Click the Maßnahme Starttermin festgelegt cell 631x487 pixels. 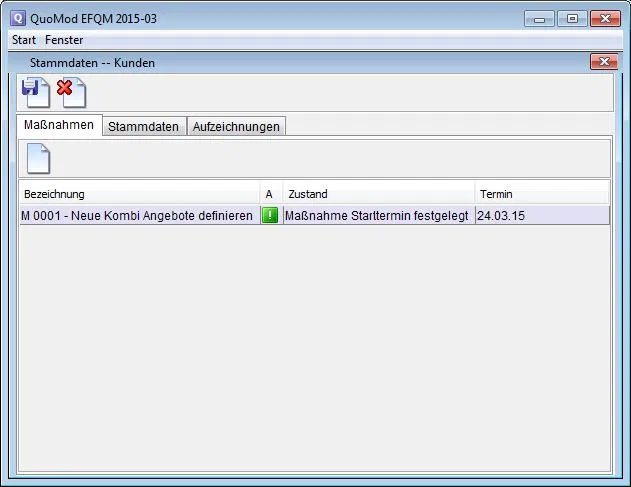coord(377,215)
